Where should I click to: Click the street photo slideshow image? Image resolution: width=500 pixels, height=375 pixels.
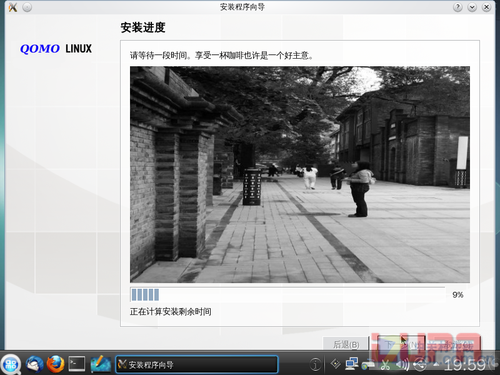click(300, 174)
